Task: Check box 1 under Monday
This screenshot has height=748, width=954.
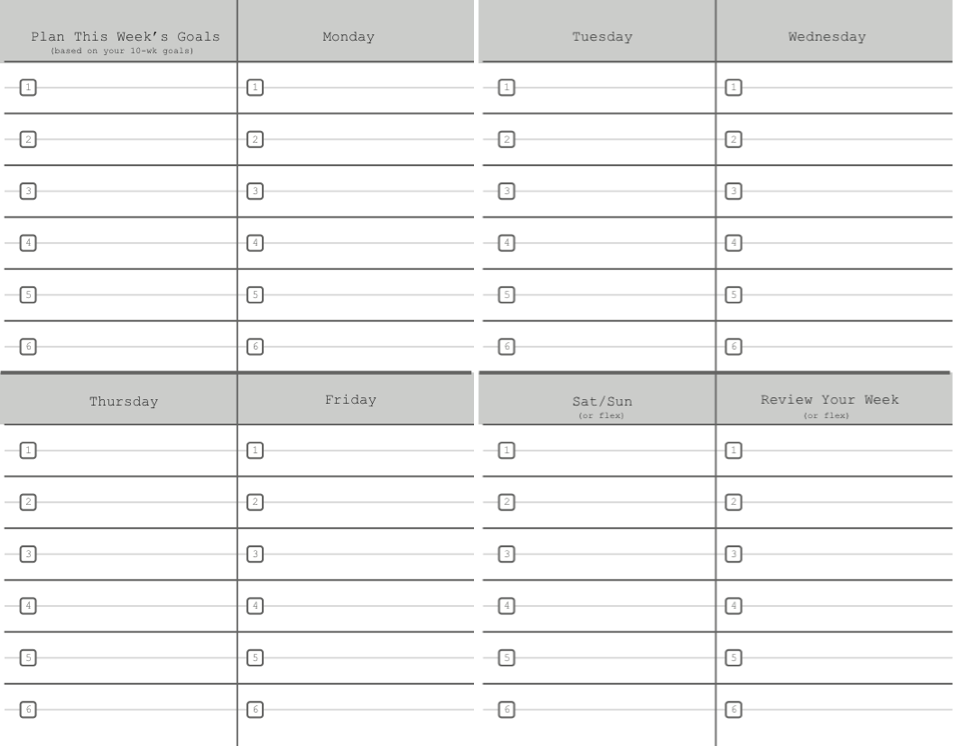Action: pyautogui.click(x=255, y=88)
